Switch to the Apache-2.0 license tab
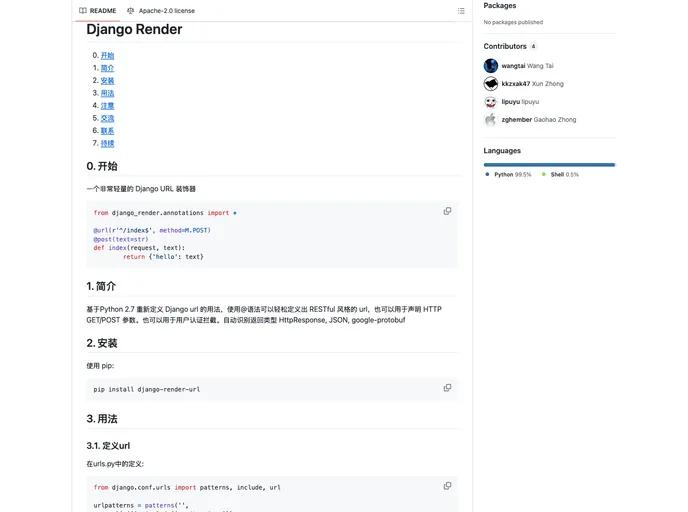This screenshot has height=512, width=688. [161, 11]
